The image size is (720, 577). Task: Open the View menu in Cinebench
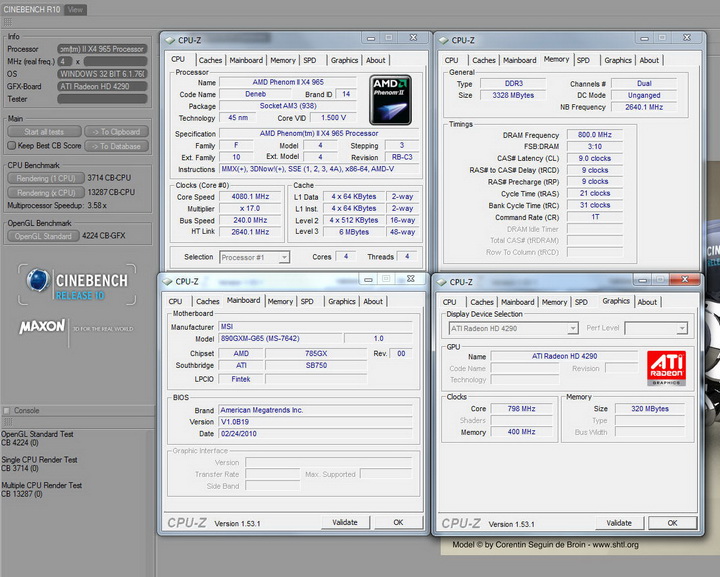point(75,9)
